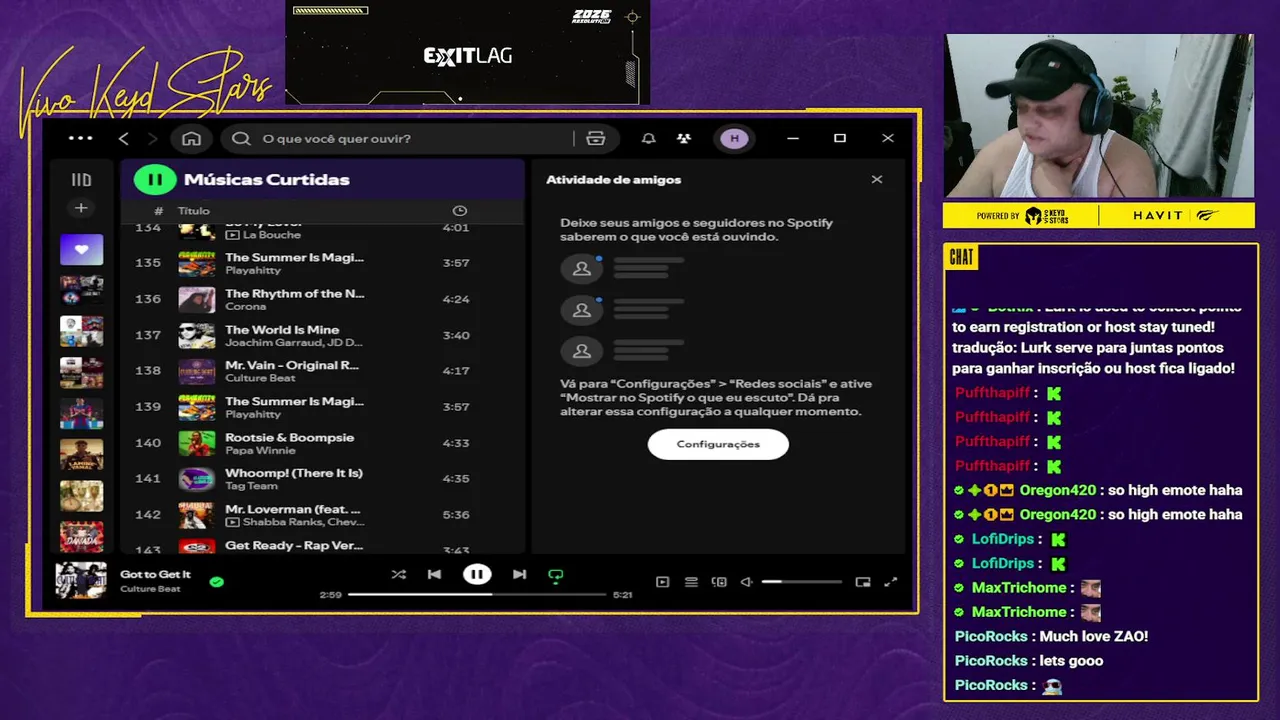Screen dimensions: 1280x720
Task: Open the profile avatar 'H' menu
Action: (x=735, y=138)
